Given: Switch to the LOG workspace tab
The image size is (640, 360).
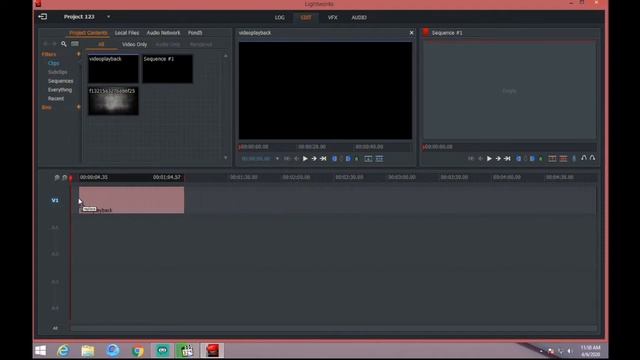Looking at the screenshot, I should point(280,18).
